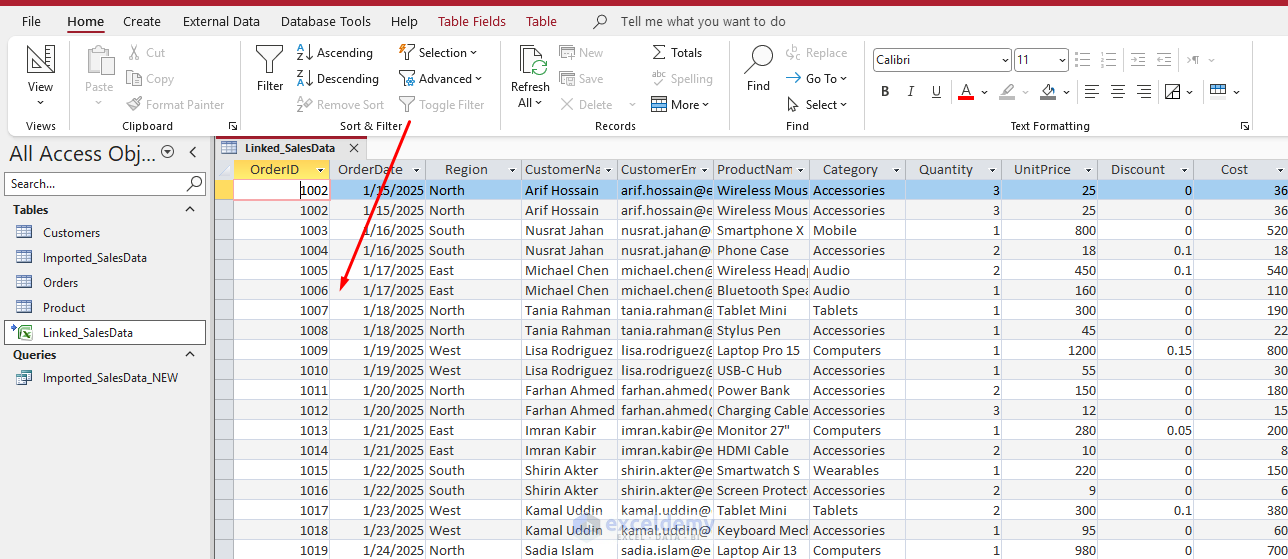1288x559 pixels.
Task: Click the Totals sigma button
Action: (677, 53)
